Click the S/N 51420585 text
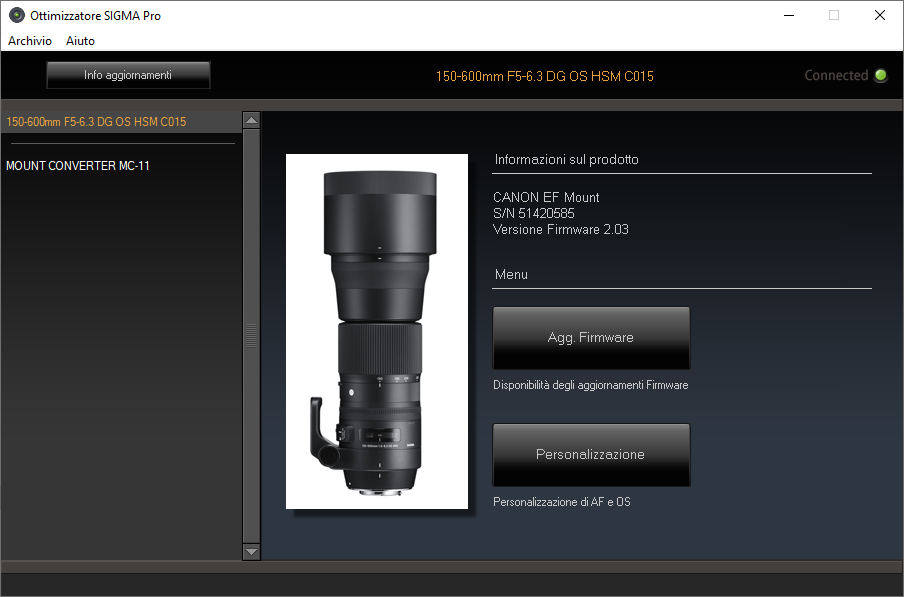This screenshot has width=904, height=597. tap(534, 213)
